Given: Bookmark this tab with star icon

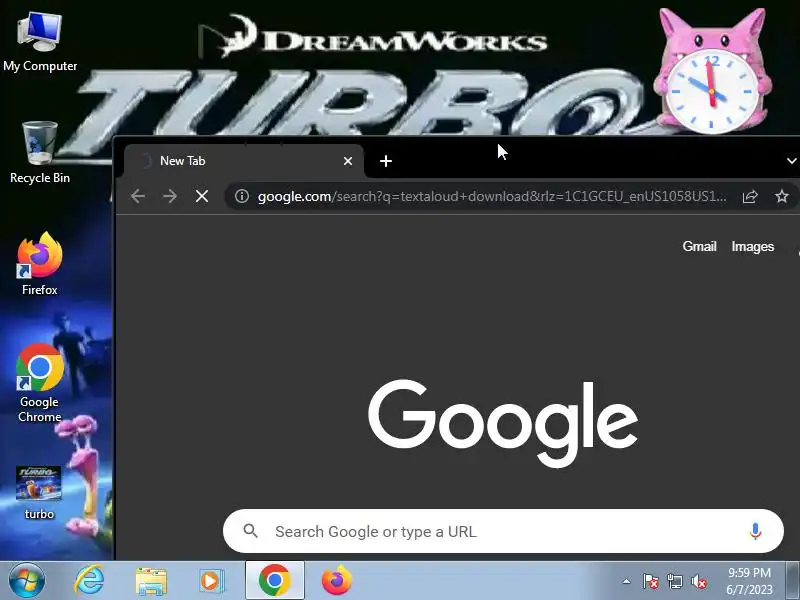Looking at the screenshot, I should point(782,196).
